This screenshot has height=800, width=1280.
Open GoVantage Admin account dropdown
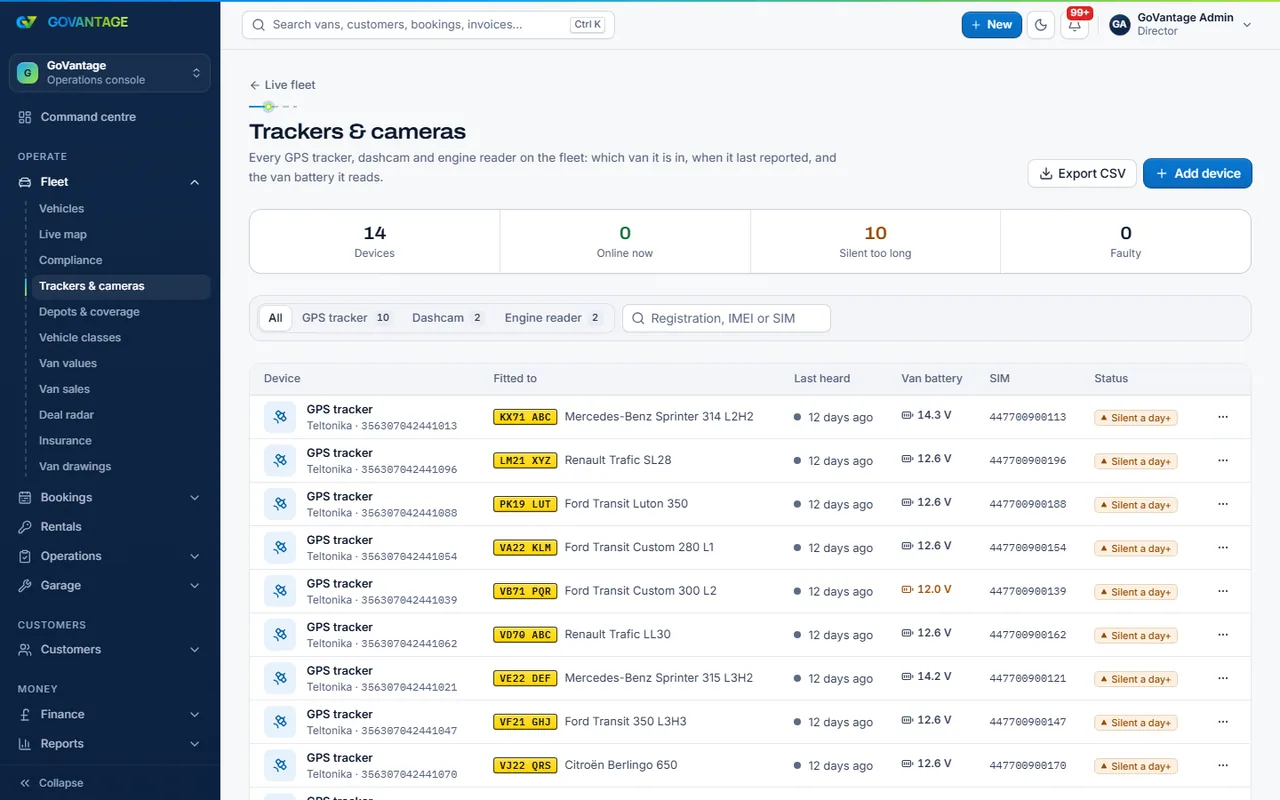[x=1181, y=25]
